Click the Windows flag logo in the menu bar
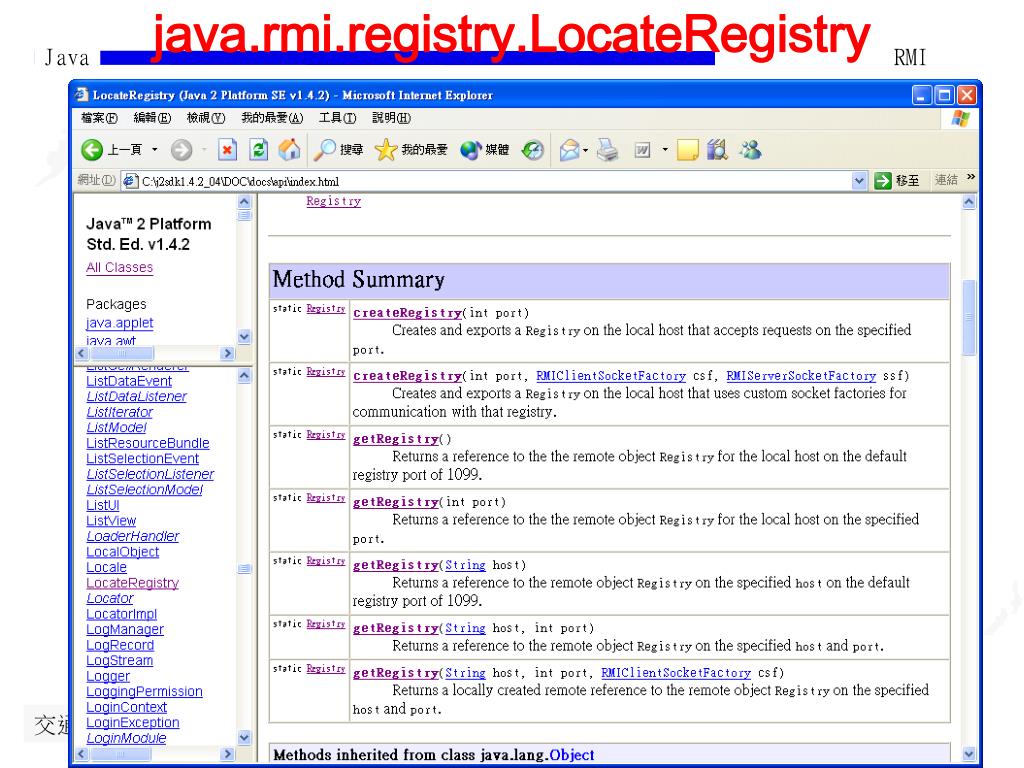The width and height of the screenshot is (1024, 768). (x=961, y=118)
